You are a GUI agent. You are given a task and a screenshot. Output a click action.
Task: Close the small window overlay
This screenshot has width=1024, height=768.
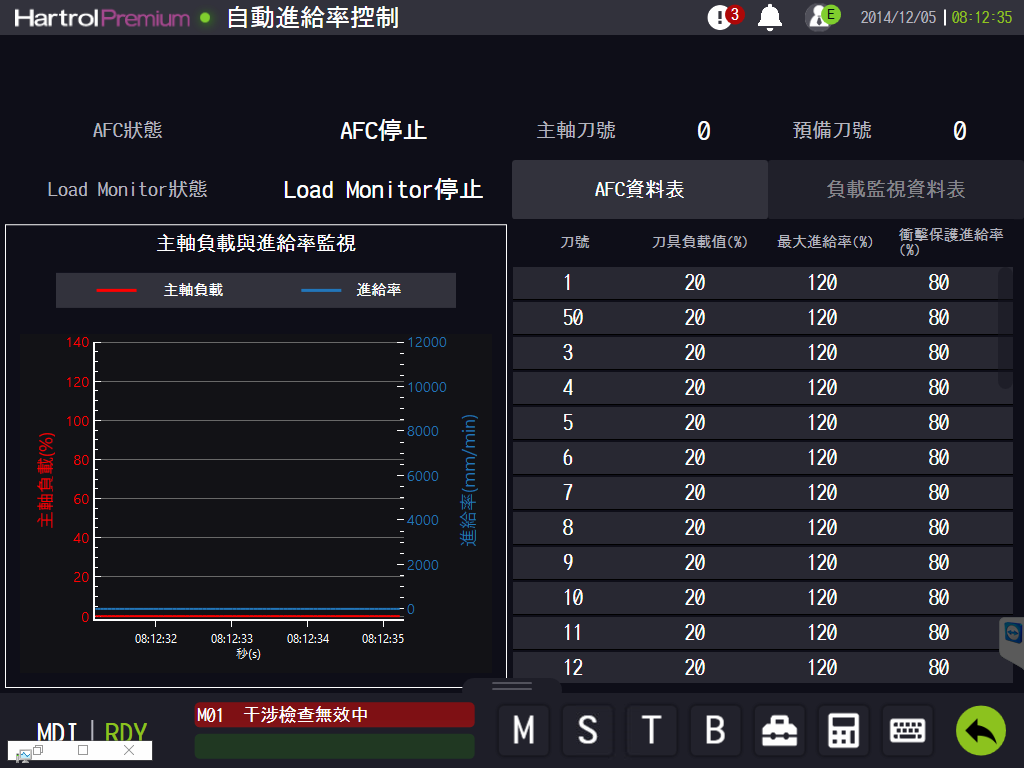click(129, 750)
